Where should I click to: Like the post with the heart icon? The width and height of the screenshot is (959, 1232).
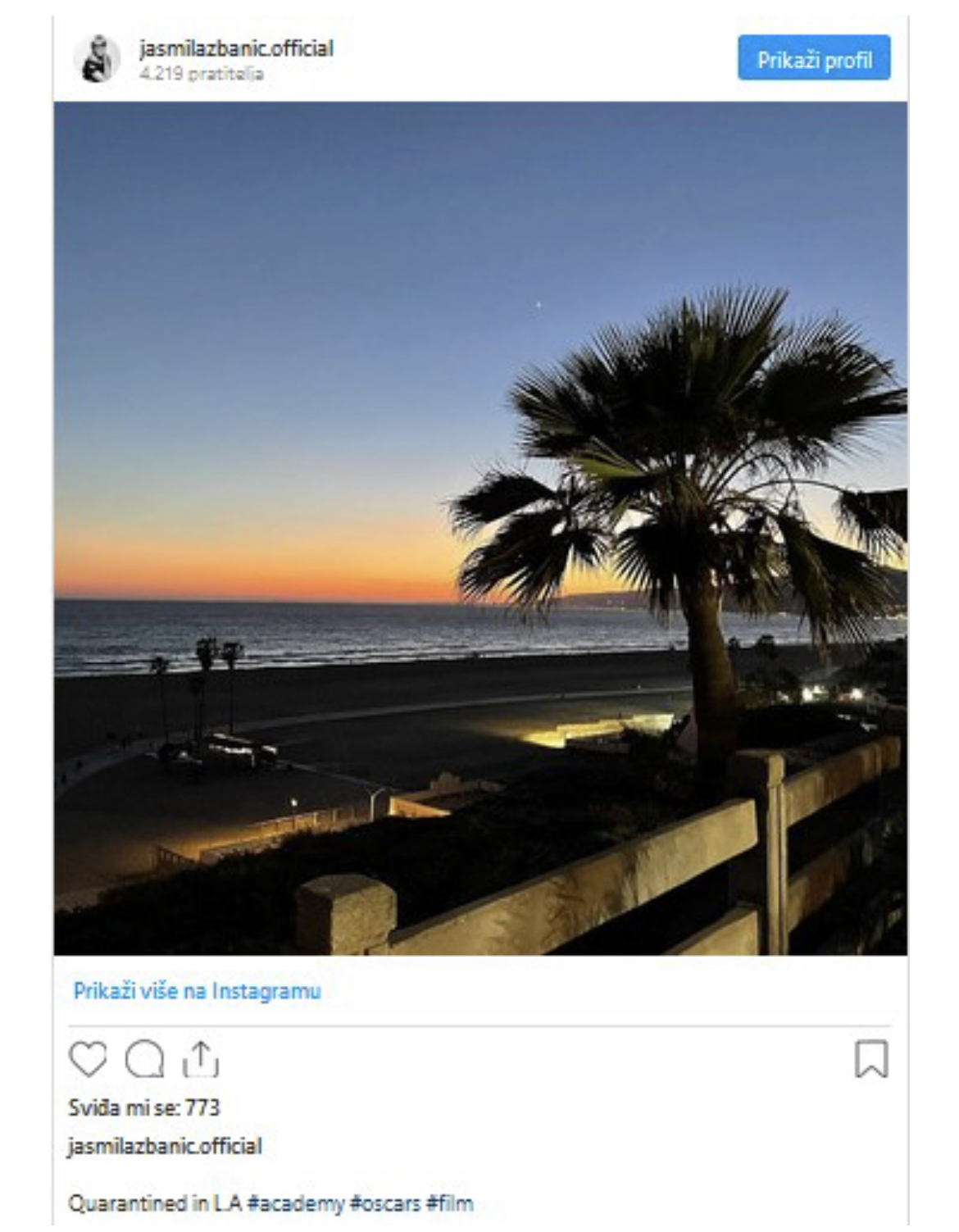[x=87, y=1059]
